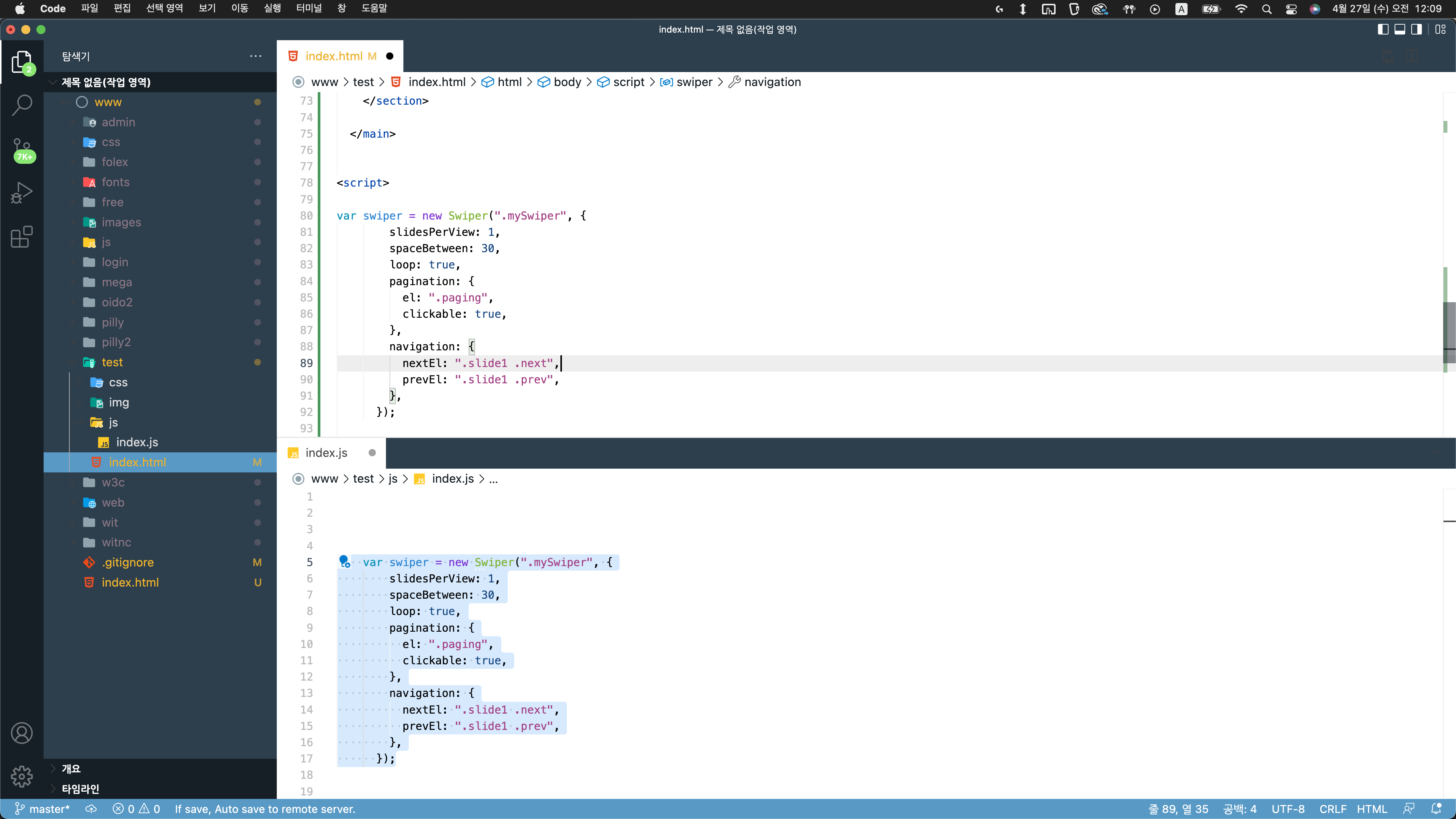Click line 89 in index.html editor
The height and width of the screenshot is (819, 1456).
[890, 363]
